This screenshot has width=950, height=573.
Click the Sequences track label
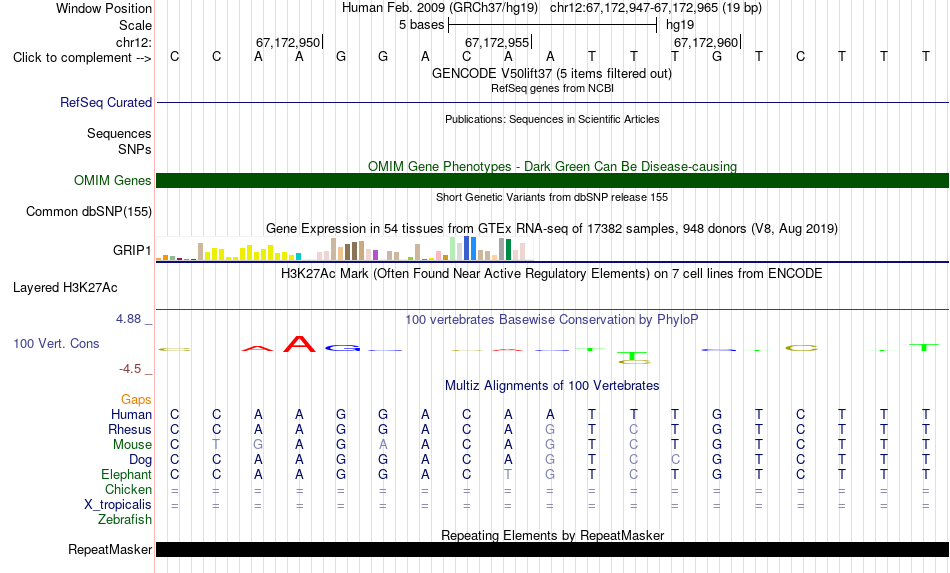point(119,133)
